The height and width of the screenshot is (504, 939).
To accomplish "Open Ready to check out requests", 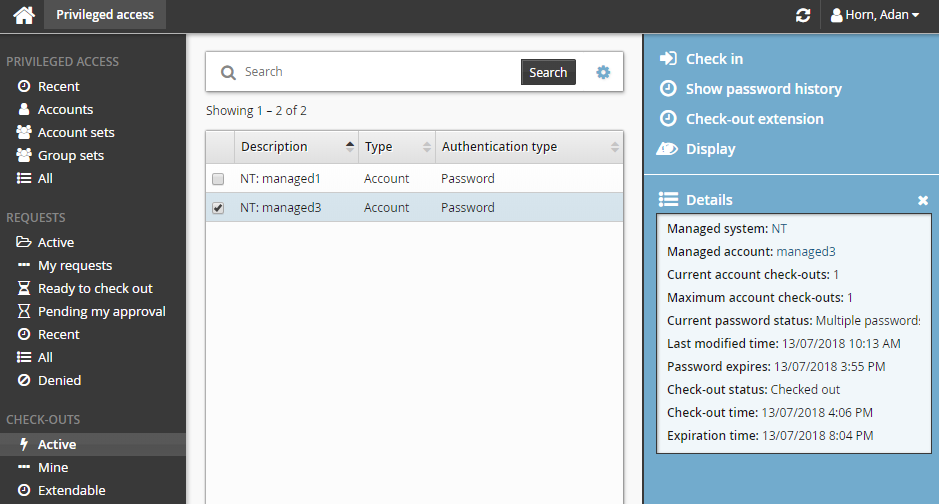I will point(95,288).
